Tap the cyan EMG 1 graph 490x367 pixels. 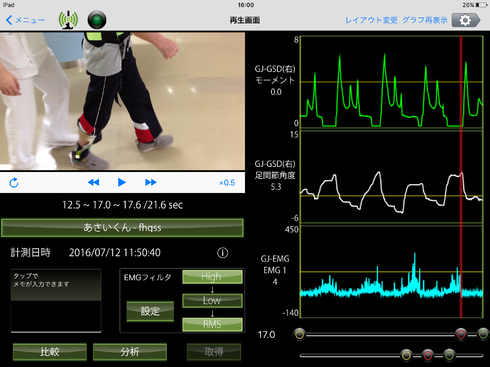(x=391, y=272)
